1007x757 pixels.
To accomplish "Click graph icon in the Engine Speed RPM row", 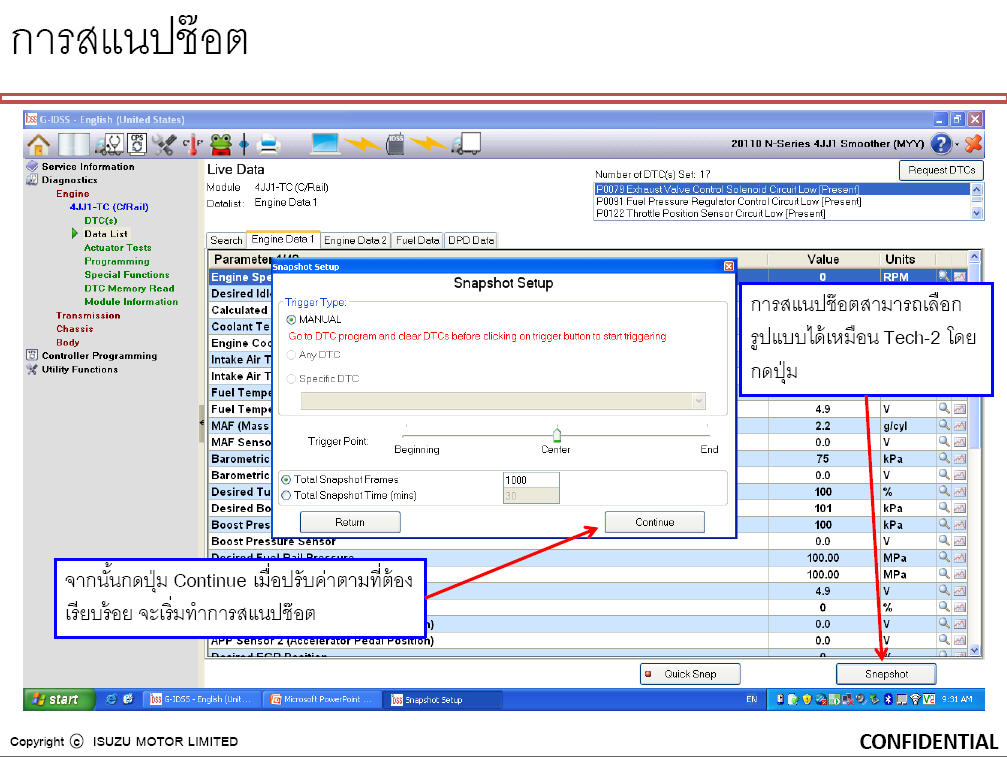I will pos(959,276).
